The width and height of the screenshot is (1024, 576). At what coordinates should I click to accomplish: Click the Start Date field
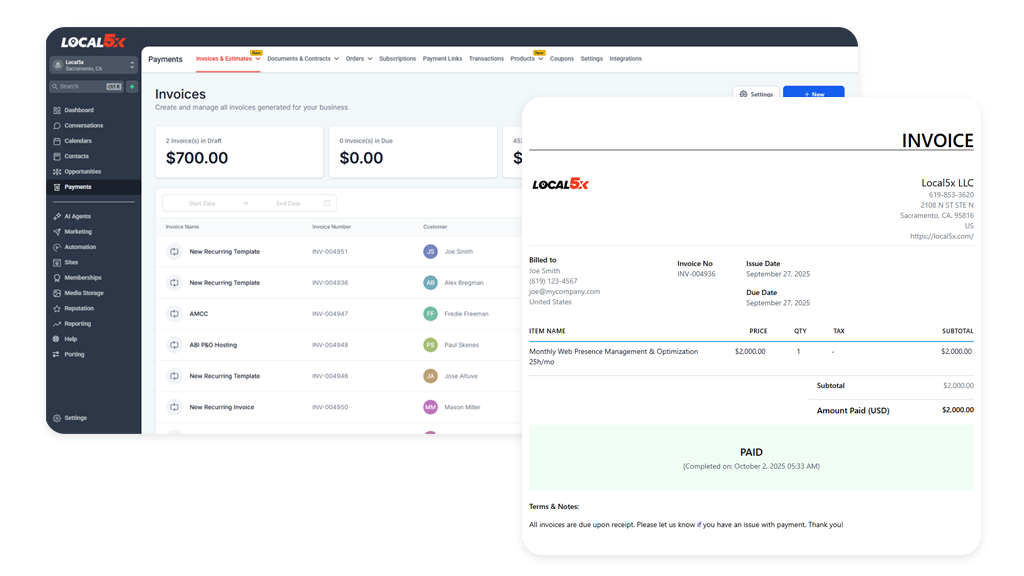coord(202,203)
